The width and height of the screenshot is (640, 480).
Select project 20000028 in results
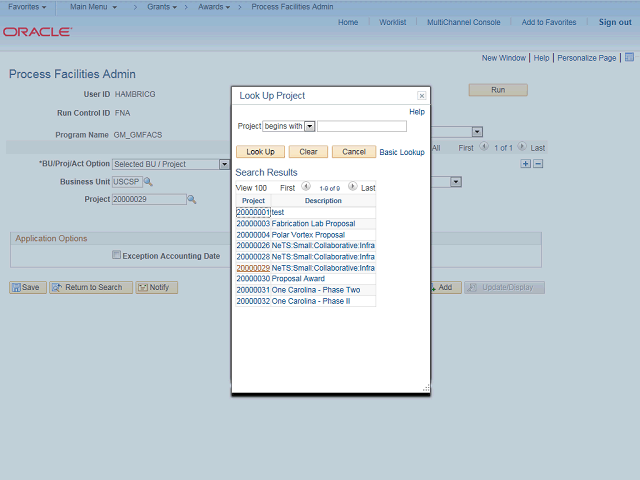click(x=253, y=257)
